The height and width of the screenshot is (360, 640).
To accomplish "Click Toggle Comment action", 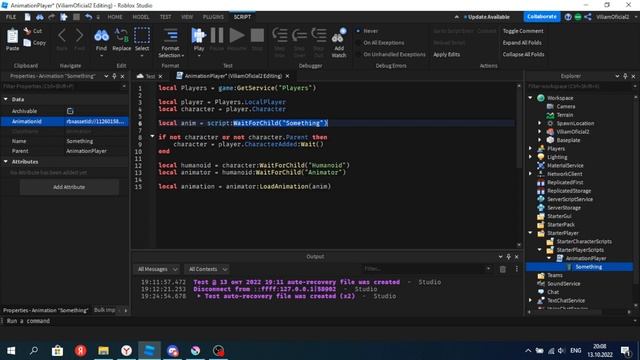I will coord(523,31).
